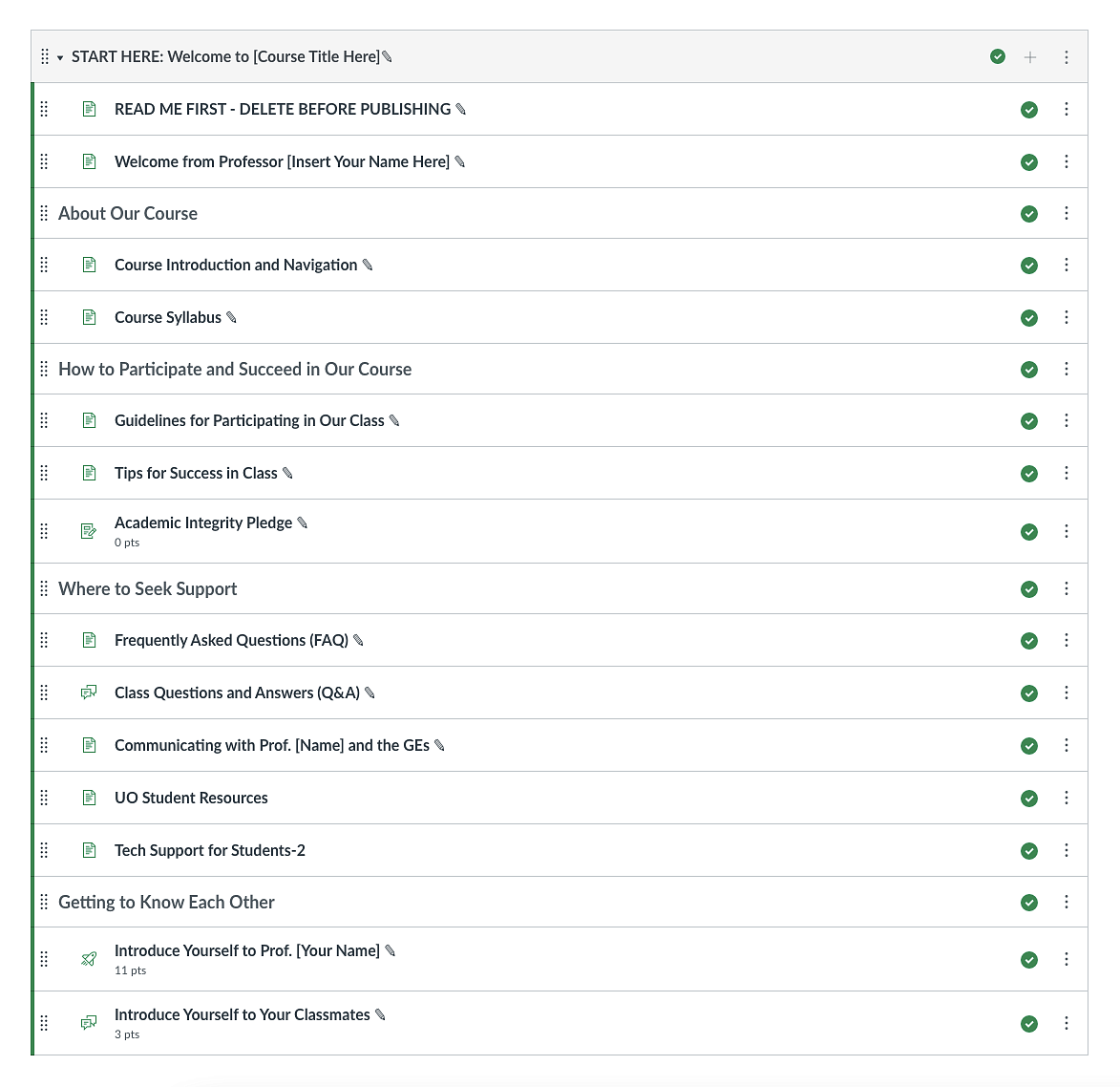Viewport: 1120px width, 1087px height.
Task: Toggle publish status of Guidelines for Participating
Action: click(x=1029, y=421)
